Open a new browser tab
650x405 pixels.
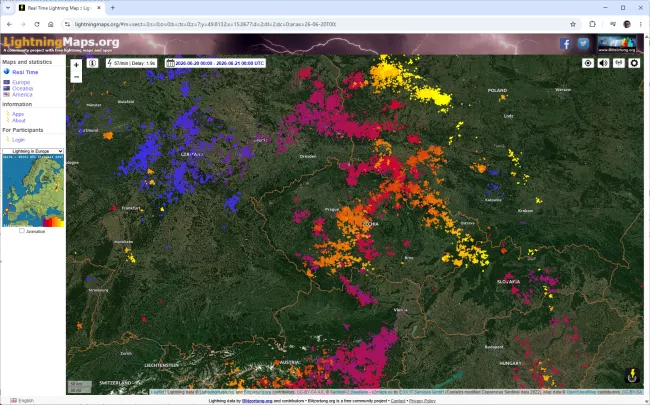(x=113, y=7)
